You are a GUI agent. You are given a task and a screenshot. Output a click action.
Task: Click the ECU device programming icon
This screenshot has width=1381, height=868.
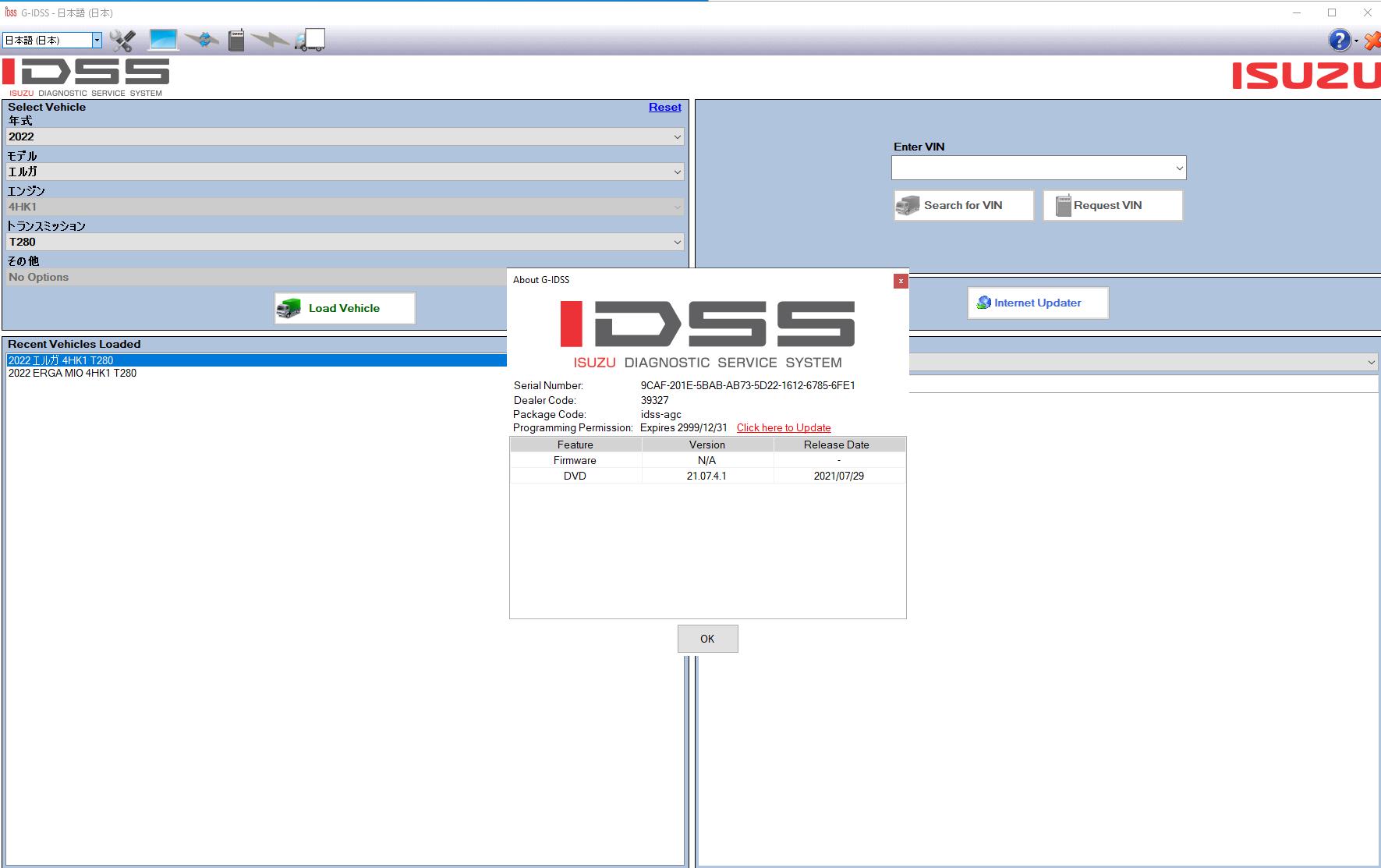[235, 39]
